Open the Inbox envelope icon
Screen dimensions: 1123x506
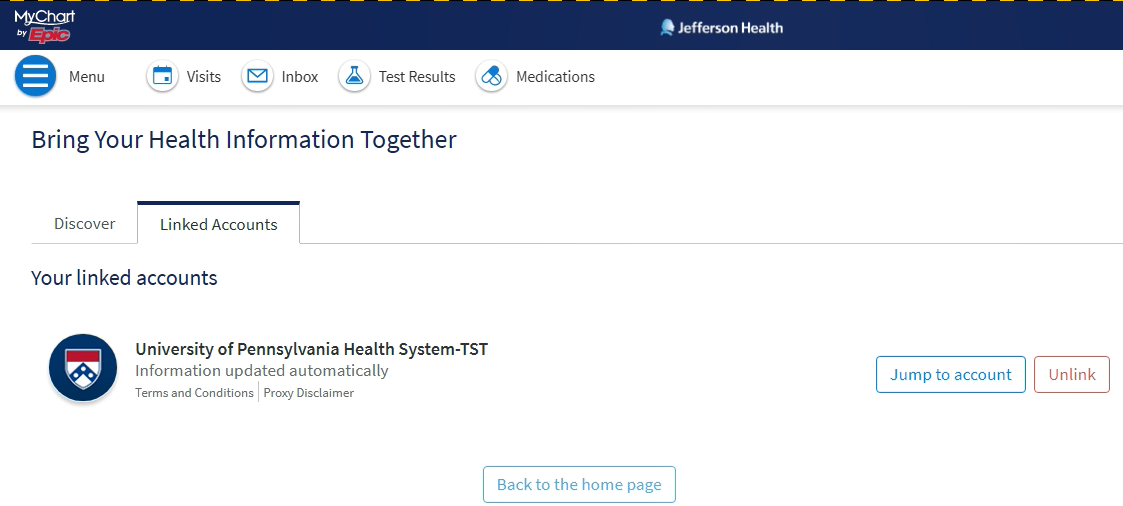point(257,77)
